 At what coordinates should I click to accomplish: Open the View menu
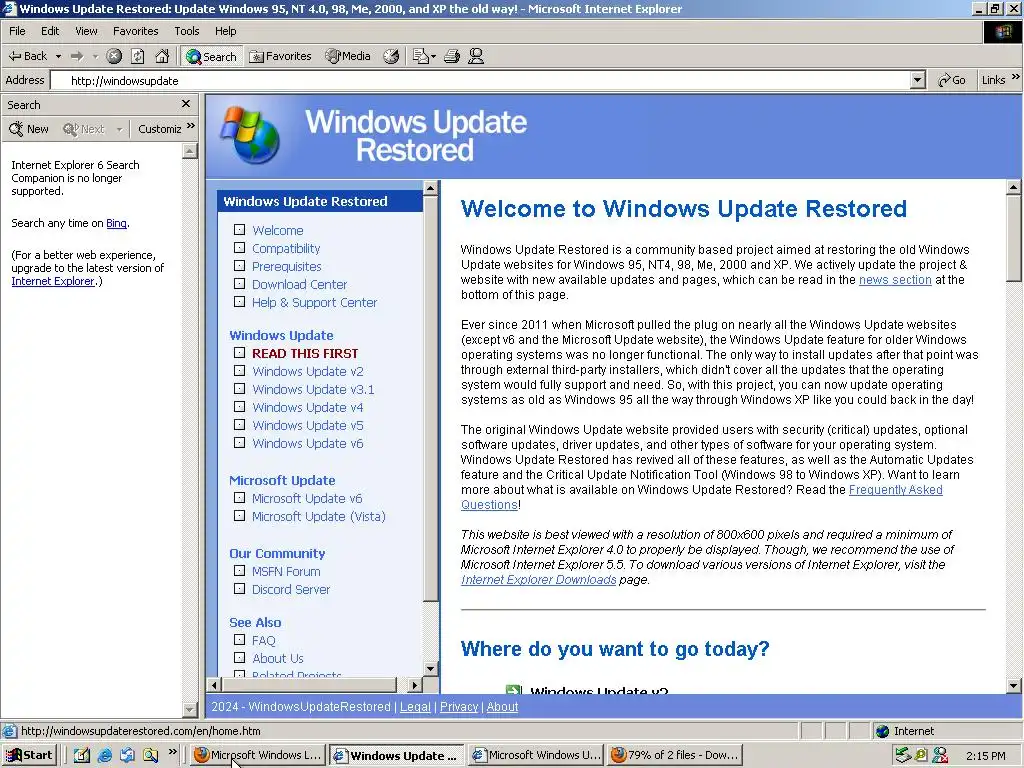pyautogui.click(x=86, y=31)
